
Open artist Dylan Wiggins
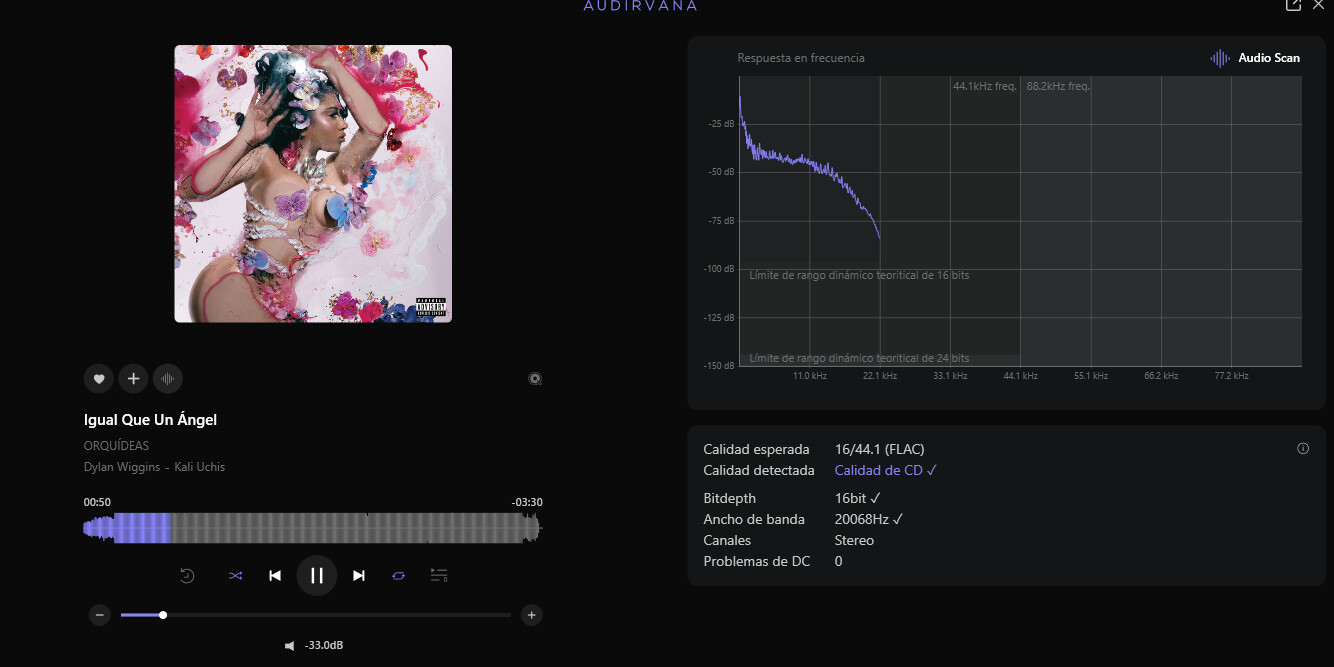pos(122,467)
